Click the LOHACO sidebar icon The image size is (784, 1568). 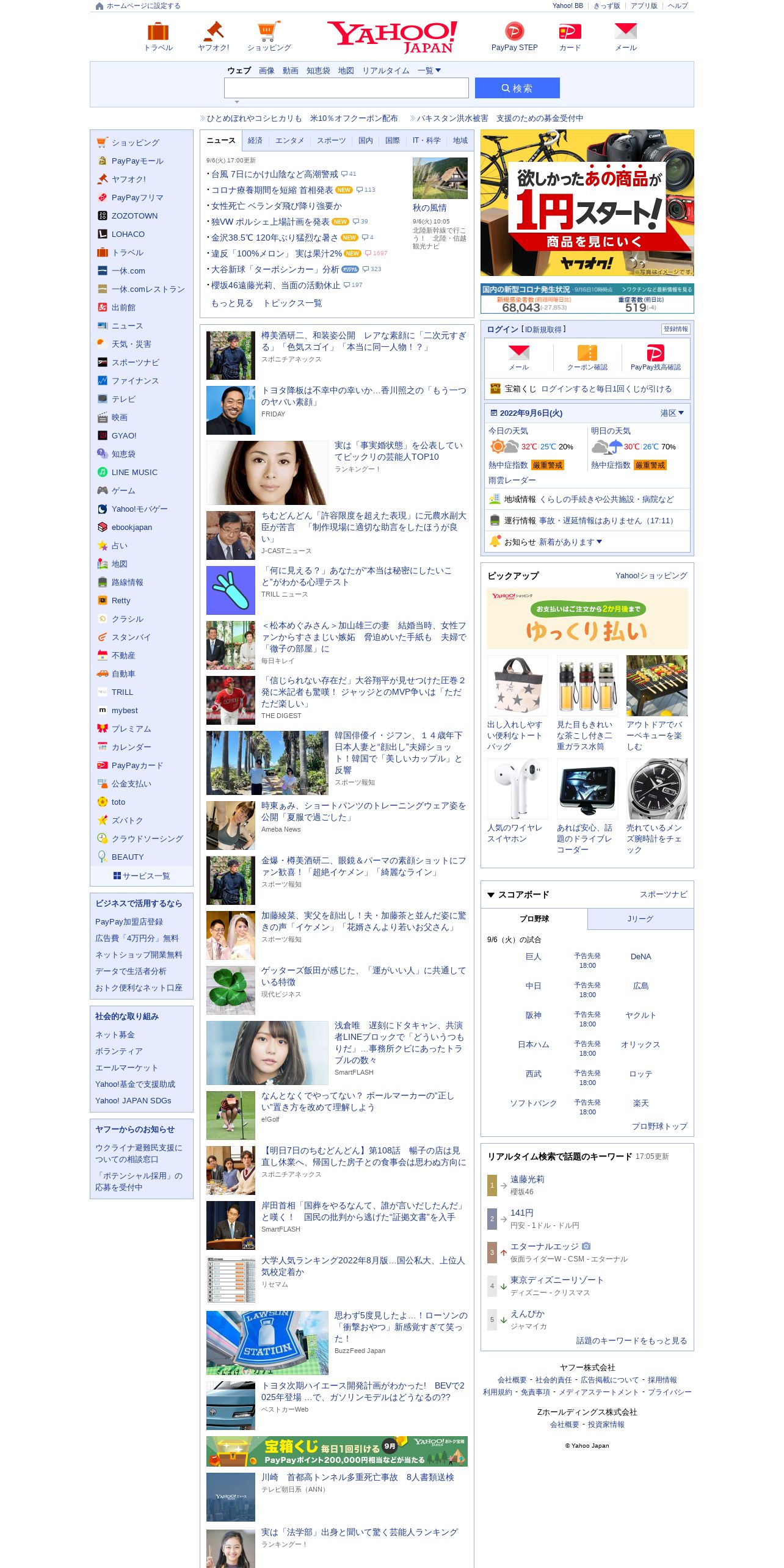coord(103,234)
